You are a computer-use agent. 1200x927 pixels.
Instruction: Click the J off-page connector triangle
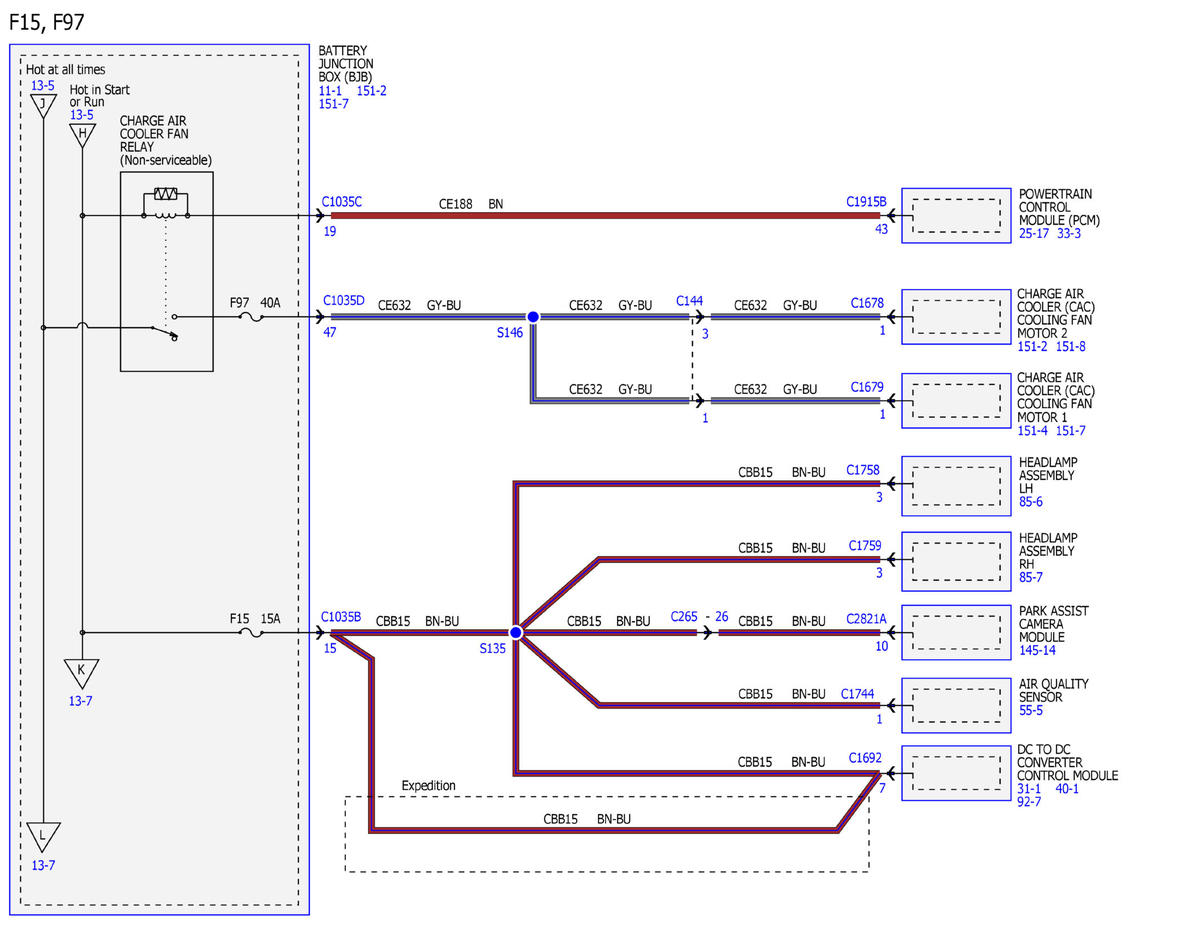[42, 105]
